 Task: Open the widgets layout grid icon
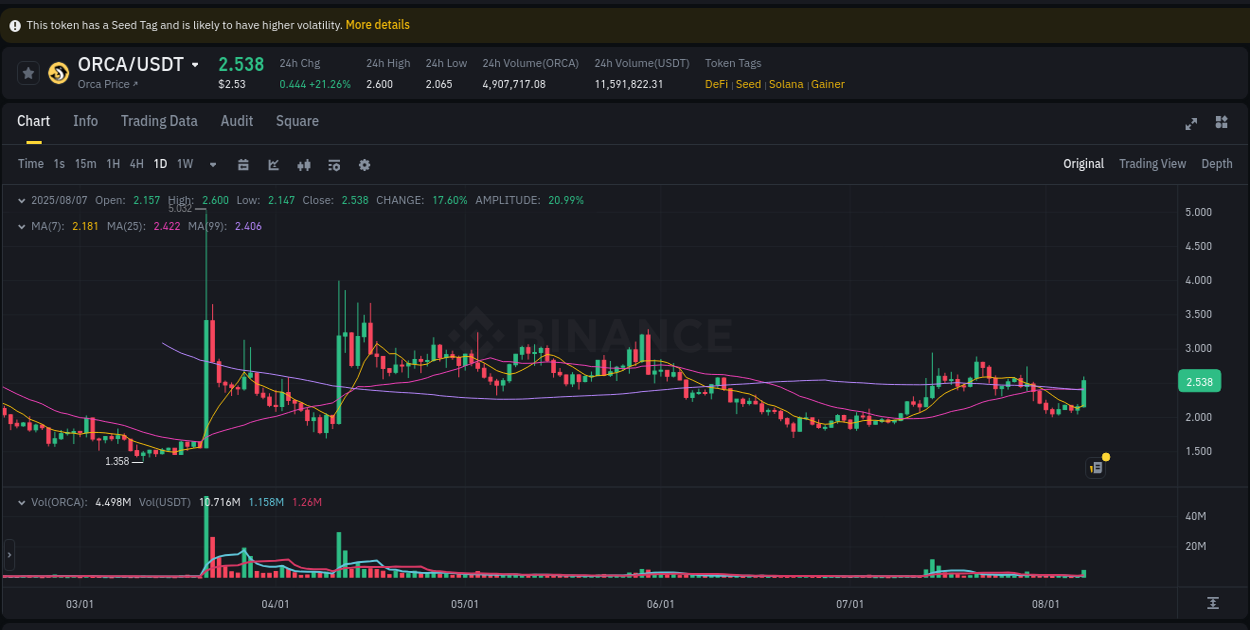coord(1221,123)
